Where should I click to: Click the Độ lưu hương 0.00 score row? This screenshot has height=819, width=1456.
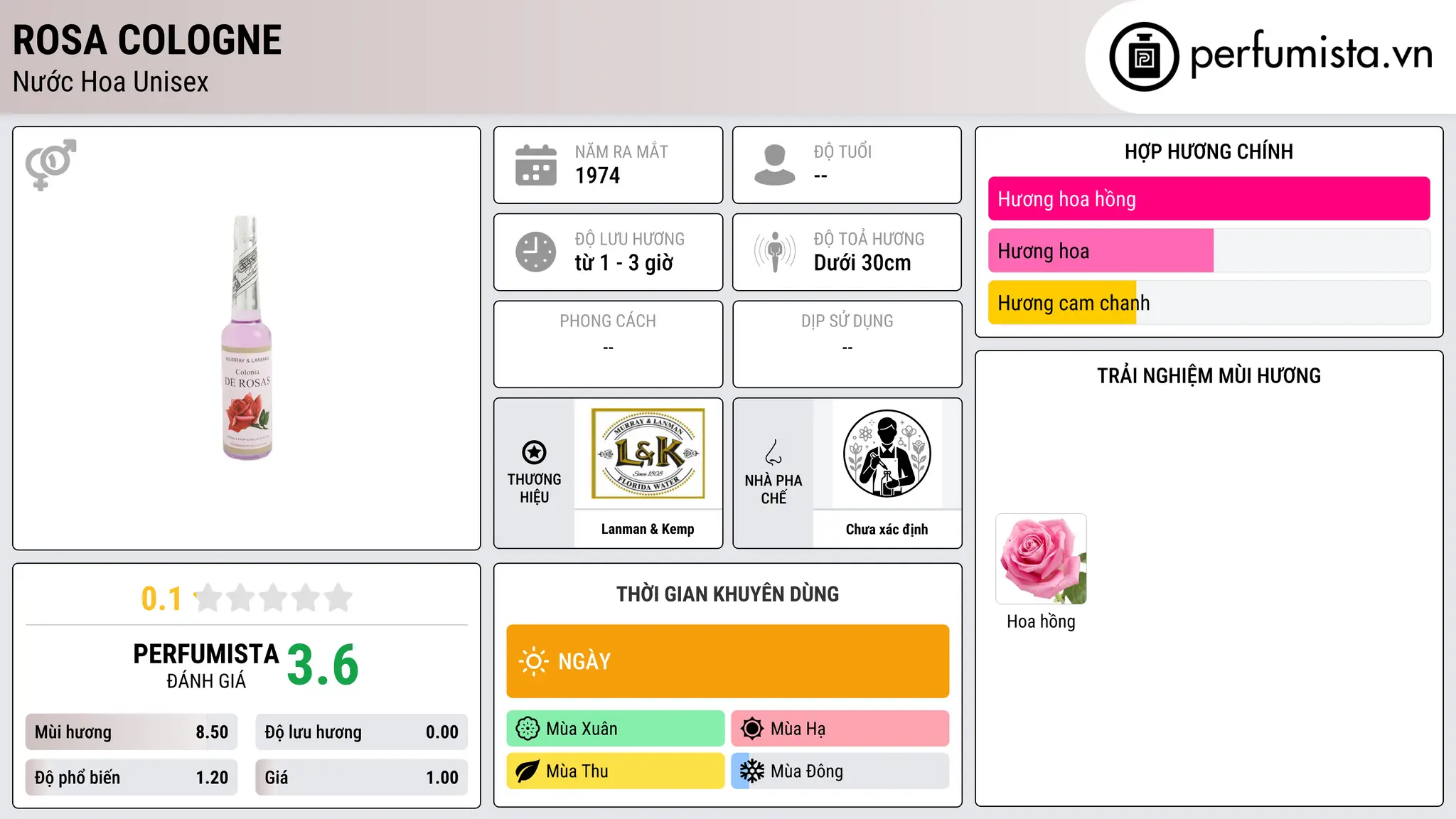361,732
